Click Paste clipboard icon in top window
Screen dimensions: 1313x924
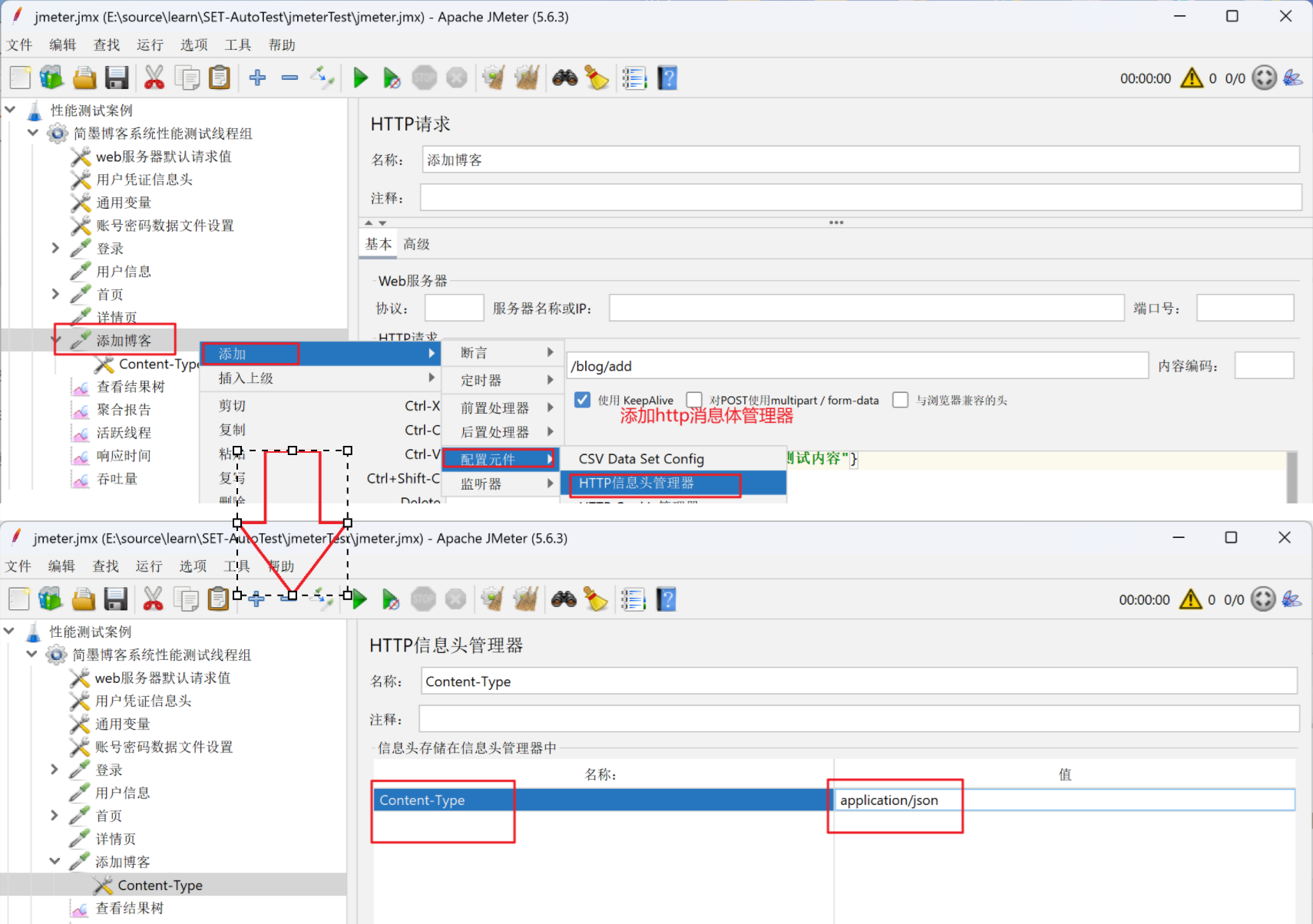(x=220, y=78)
